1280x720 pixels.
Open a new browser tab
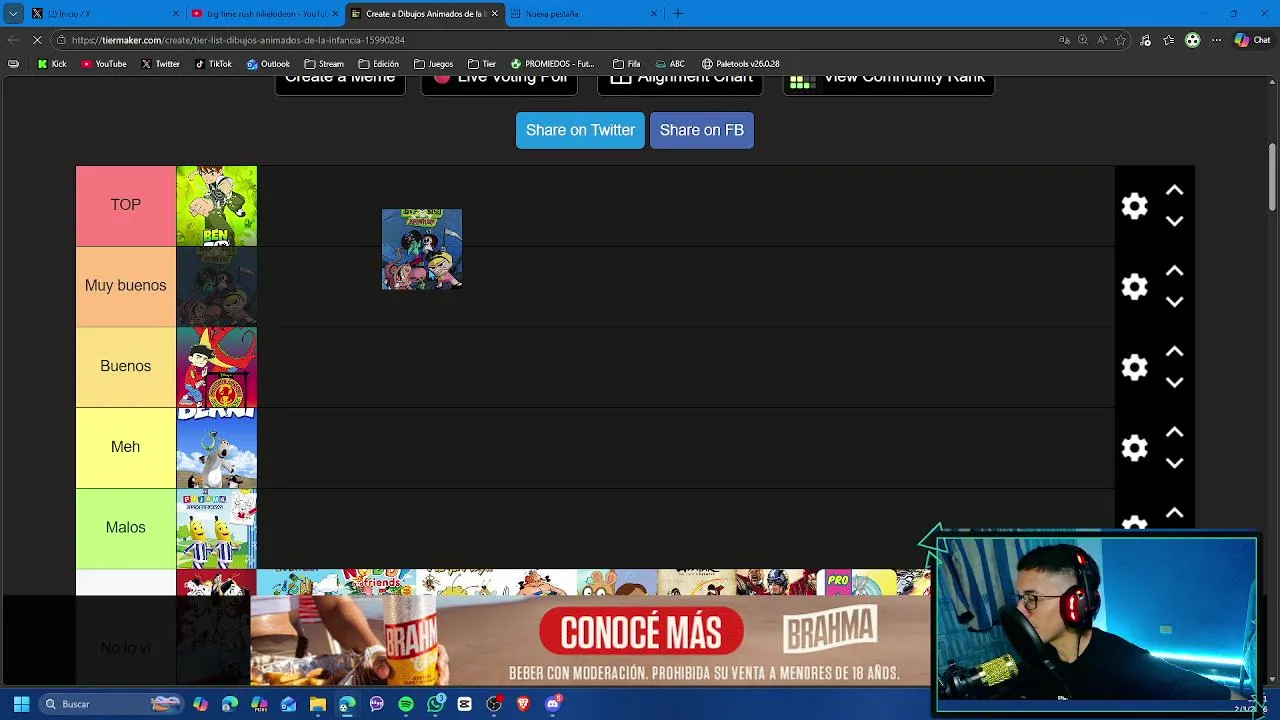(x=678, y=14)
